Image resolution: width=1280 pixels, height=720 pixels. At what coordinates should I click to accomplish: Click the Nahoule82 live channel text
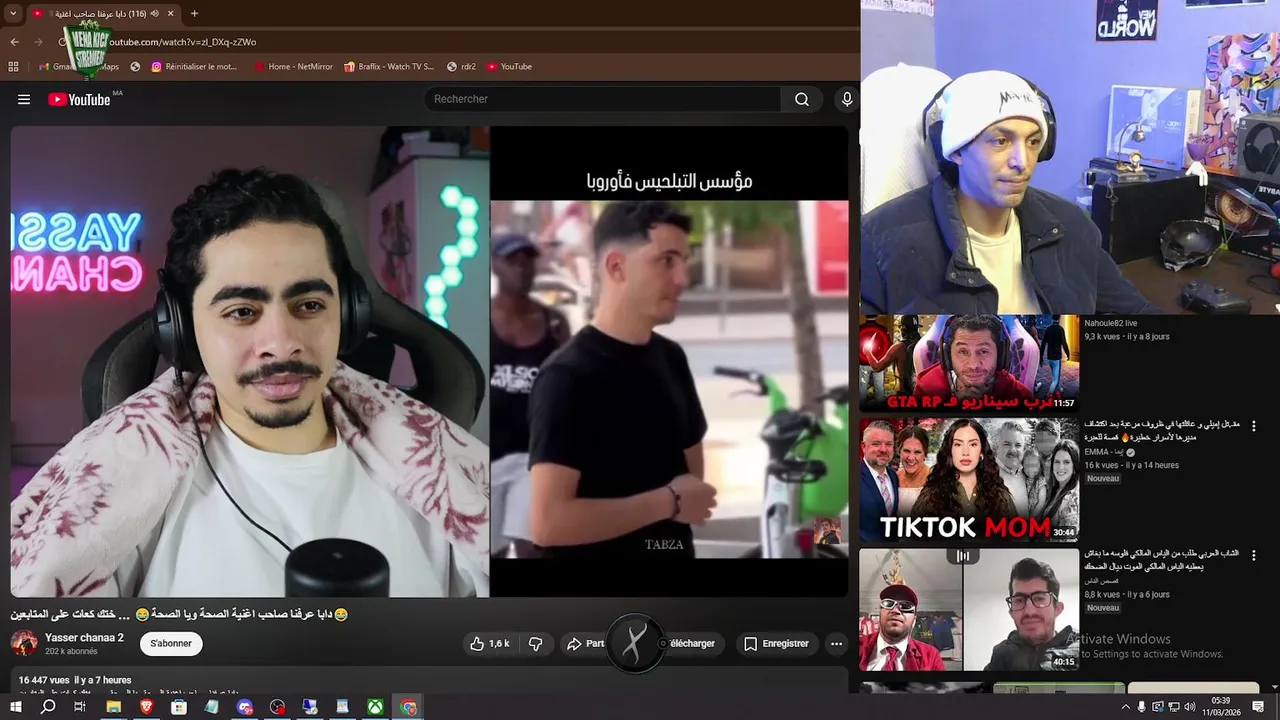1111,323
